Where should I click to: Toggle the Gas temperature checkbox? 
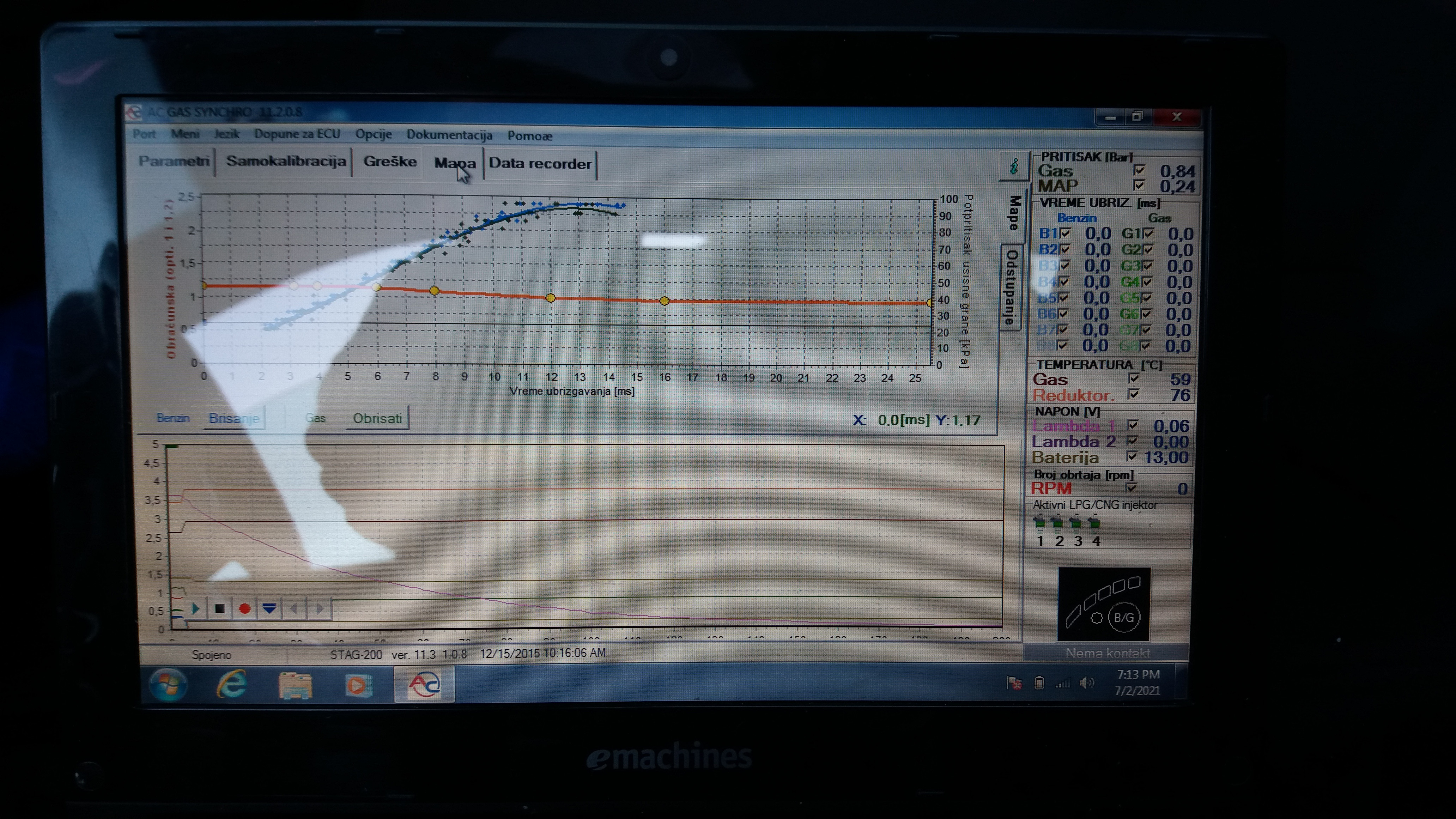click(x=1133, y=378)
